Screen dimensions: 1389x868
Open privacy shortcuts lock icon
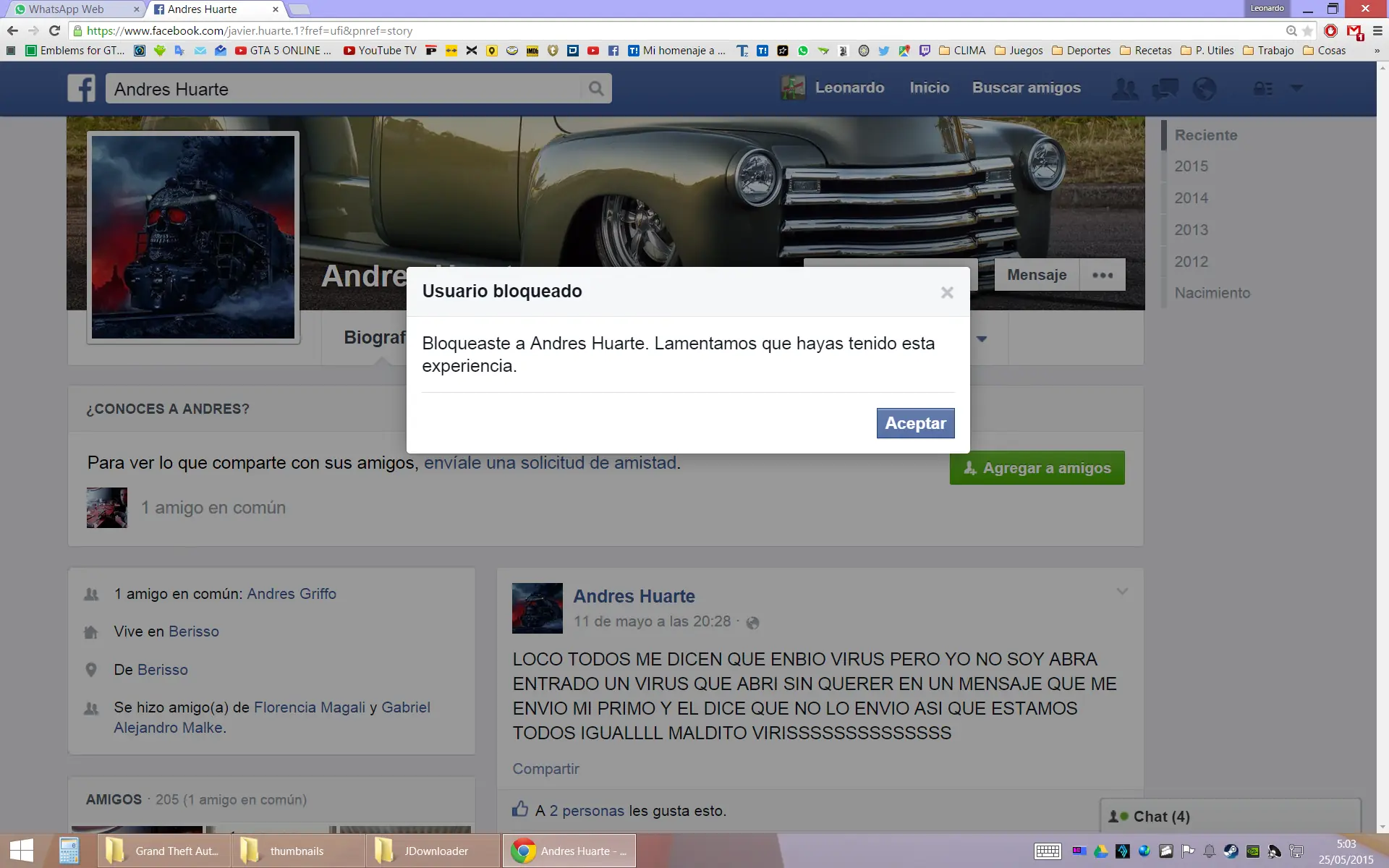[1262, 88]
